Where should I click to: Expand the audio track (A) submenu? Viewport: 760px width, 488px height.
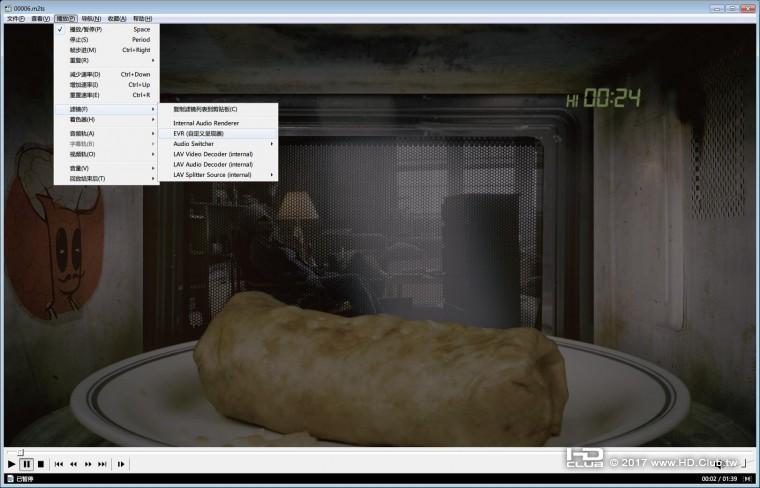click(x=106, y=133)
